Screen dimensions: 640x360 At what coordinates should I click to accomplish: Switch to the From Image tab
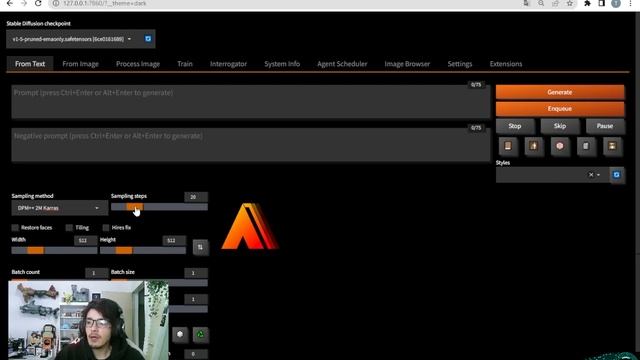tap(80, 64)
